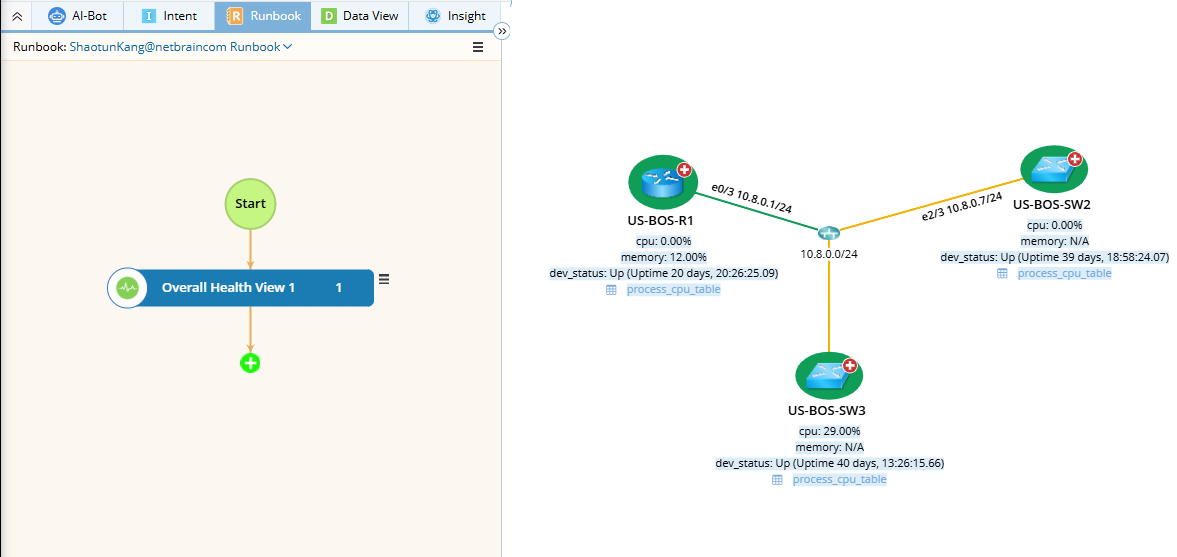The image size is (1177, 557).
Task: Click the orange Runbook 'R' icon
Action: point(235,16)
